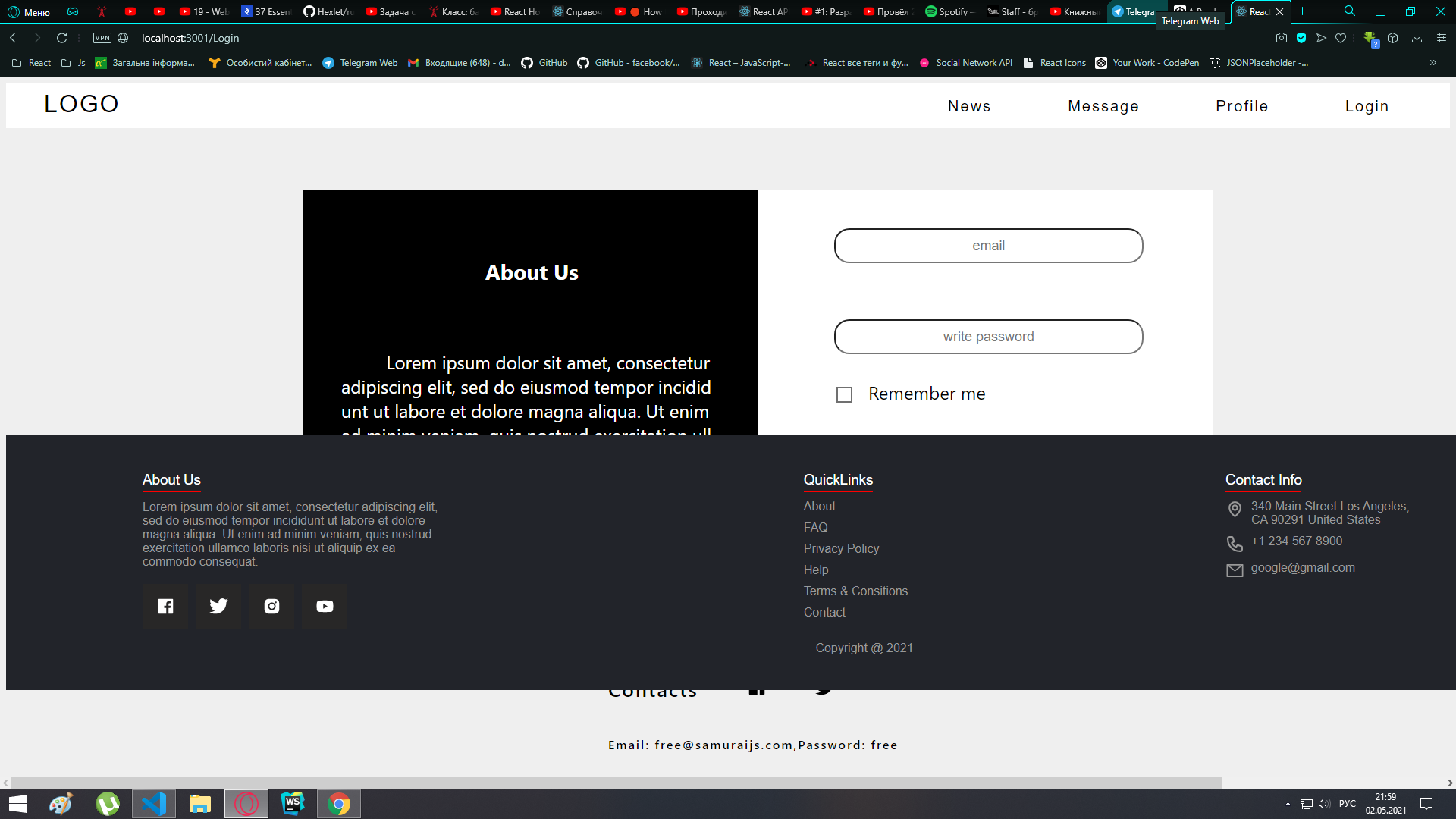Image resolution: width=1456 pixels, height=819 pixels.
Task: Open Visual Studio Code from taskbar
Action: pos(154,804)
